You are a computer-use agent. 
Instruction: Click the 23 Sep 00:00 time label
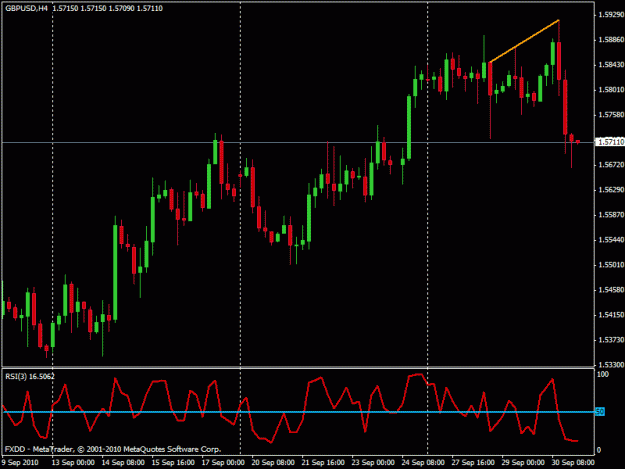pyautogui.click(x=373, y=462)
